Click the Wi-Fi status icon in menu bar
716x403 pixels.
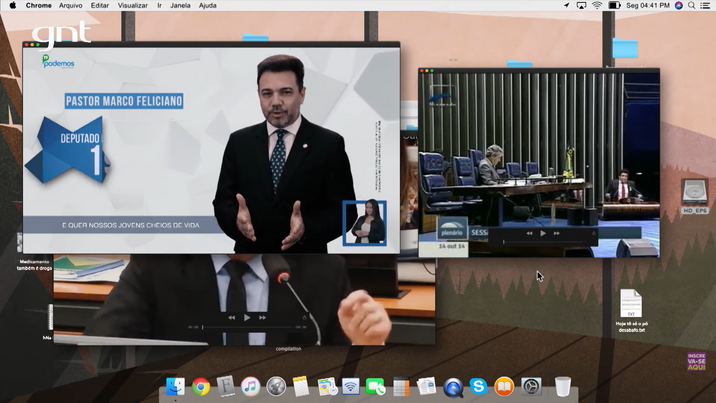pos(597,5)
